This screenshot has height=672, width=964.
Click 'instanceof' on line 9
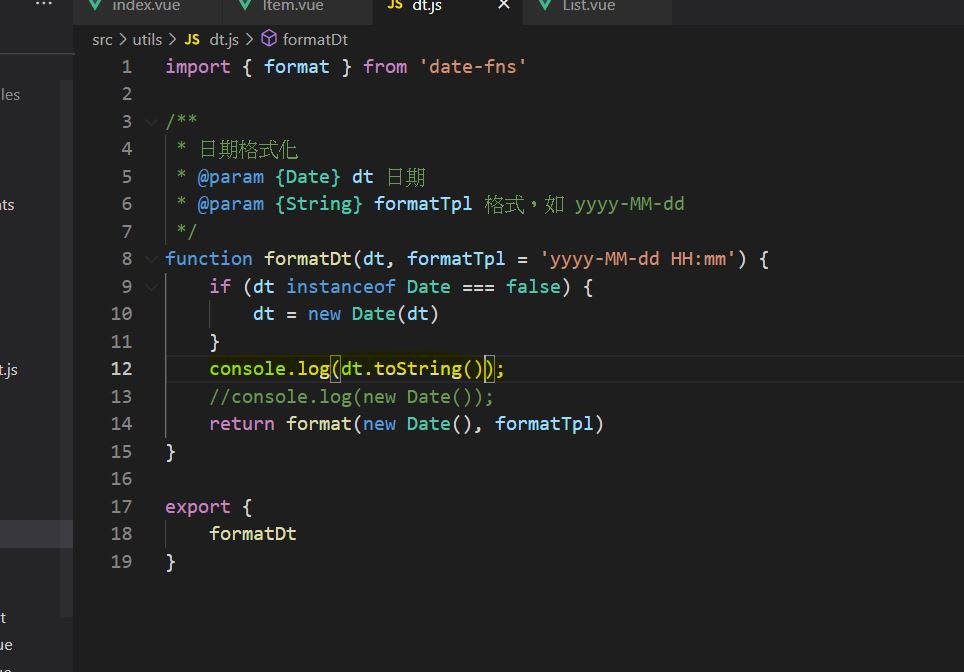click(341, 287)
